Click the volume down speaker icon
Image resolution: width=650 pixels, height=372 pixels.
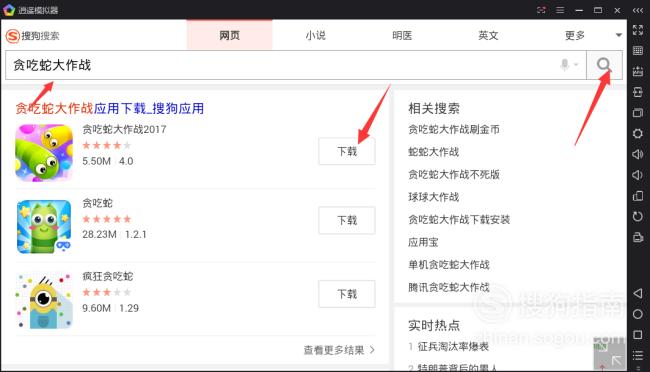tap(638, 175)
